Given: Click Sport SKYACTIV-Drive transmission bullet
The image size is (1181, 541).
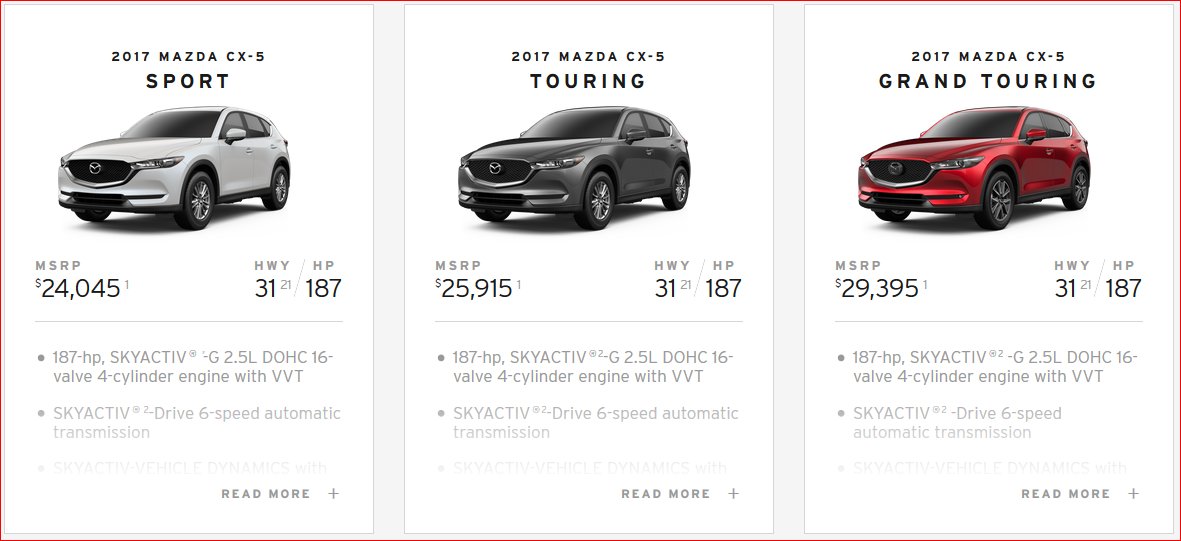Looking at the screenshot, I should [x=197, y=423].
